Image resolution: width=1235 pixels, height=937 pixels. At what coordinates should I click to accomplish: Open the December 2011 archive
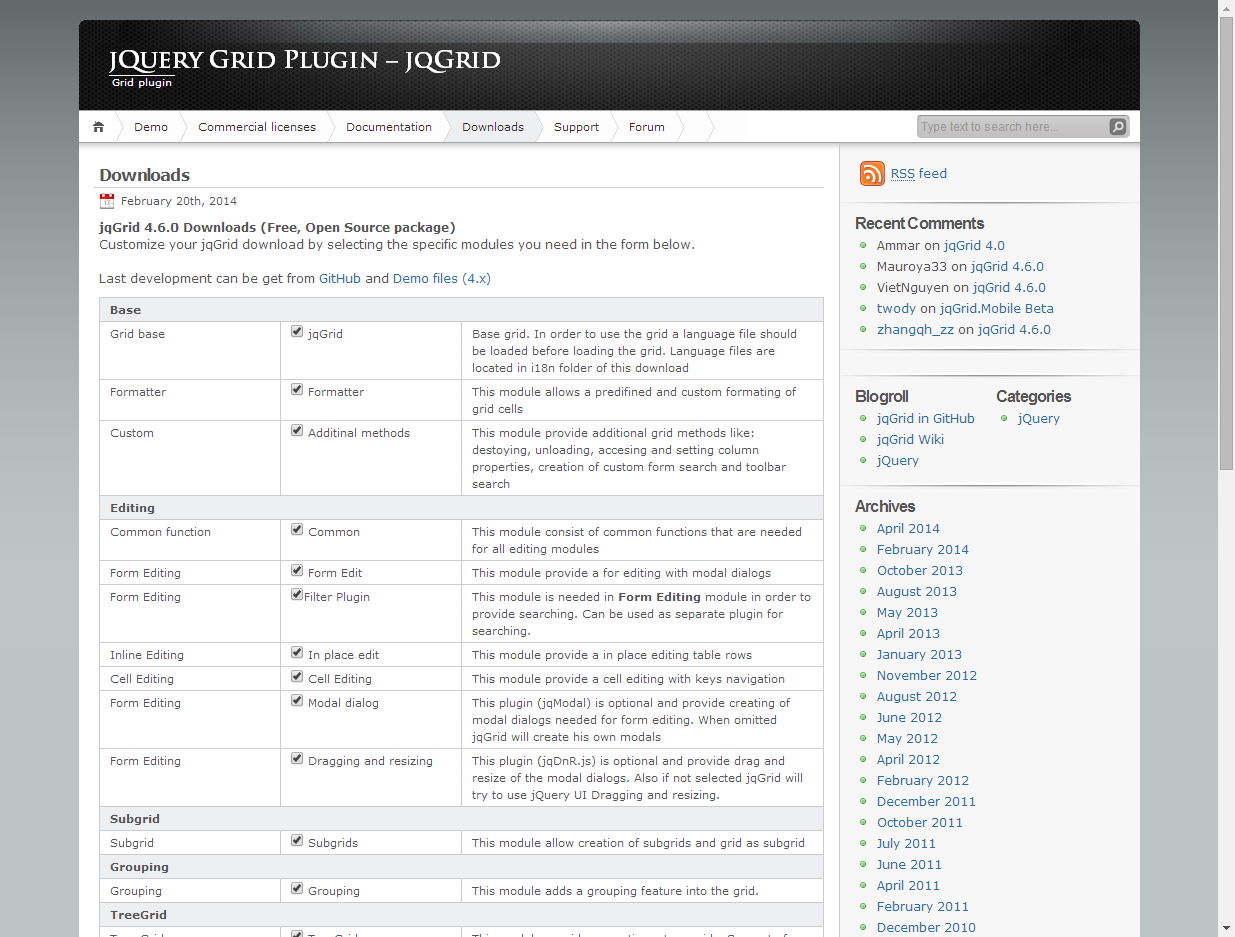tap(926, 802)
